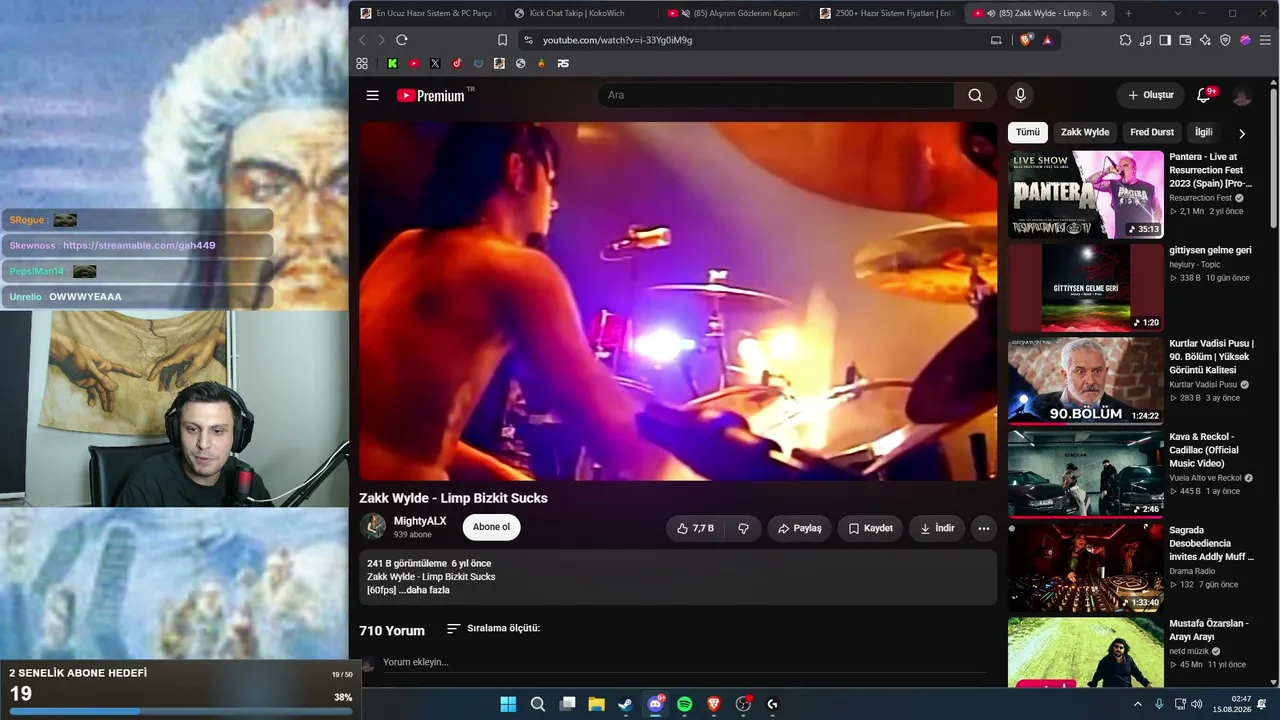This screenshot has height=720, width=1280.
Task: Open Discord from the taskbar
Action: tap(655, 704)
